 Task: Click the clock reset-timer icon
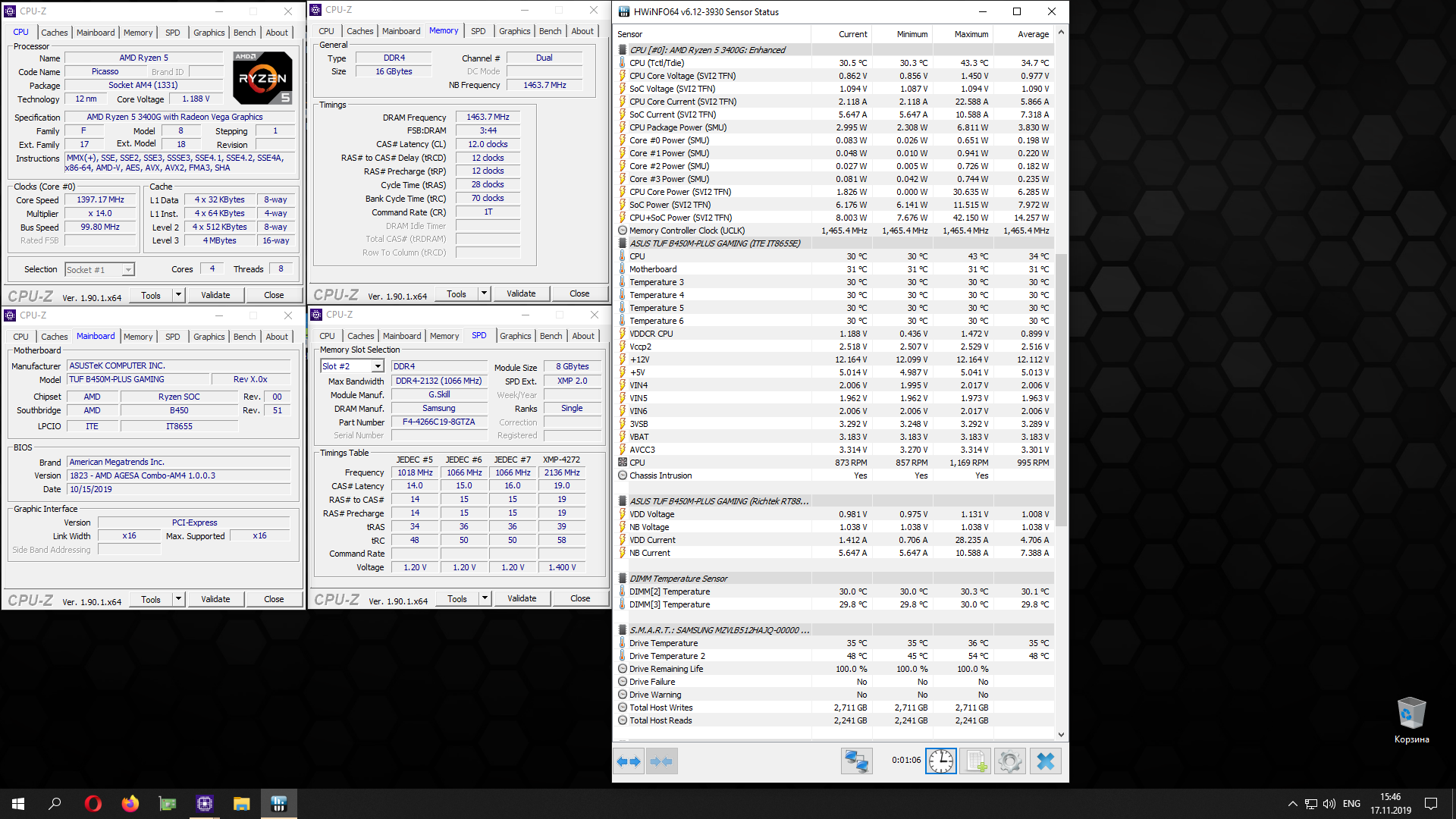(x=940, y=761)
